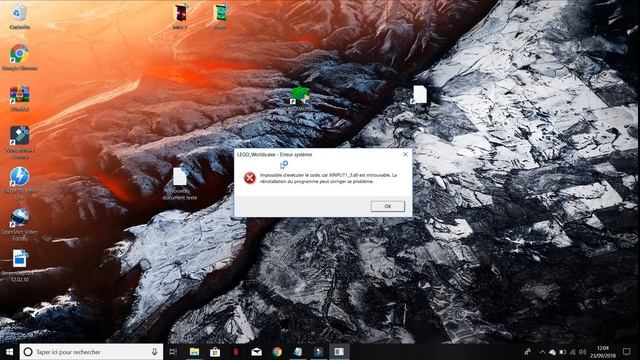The image size is (640, 360).
Task: Select the Corbeille recycle bin desktop icon
Action: [x=19, y=17]
